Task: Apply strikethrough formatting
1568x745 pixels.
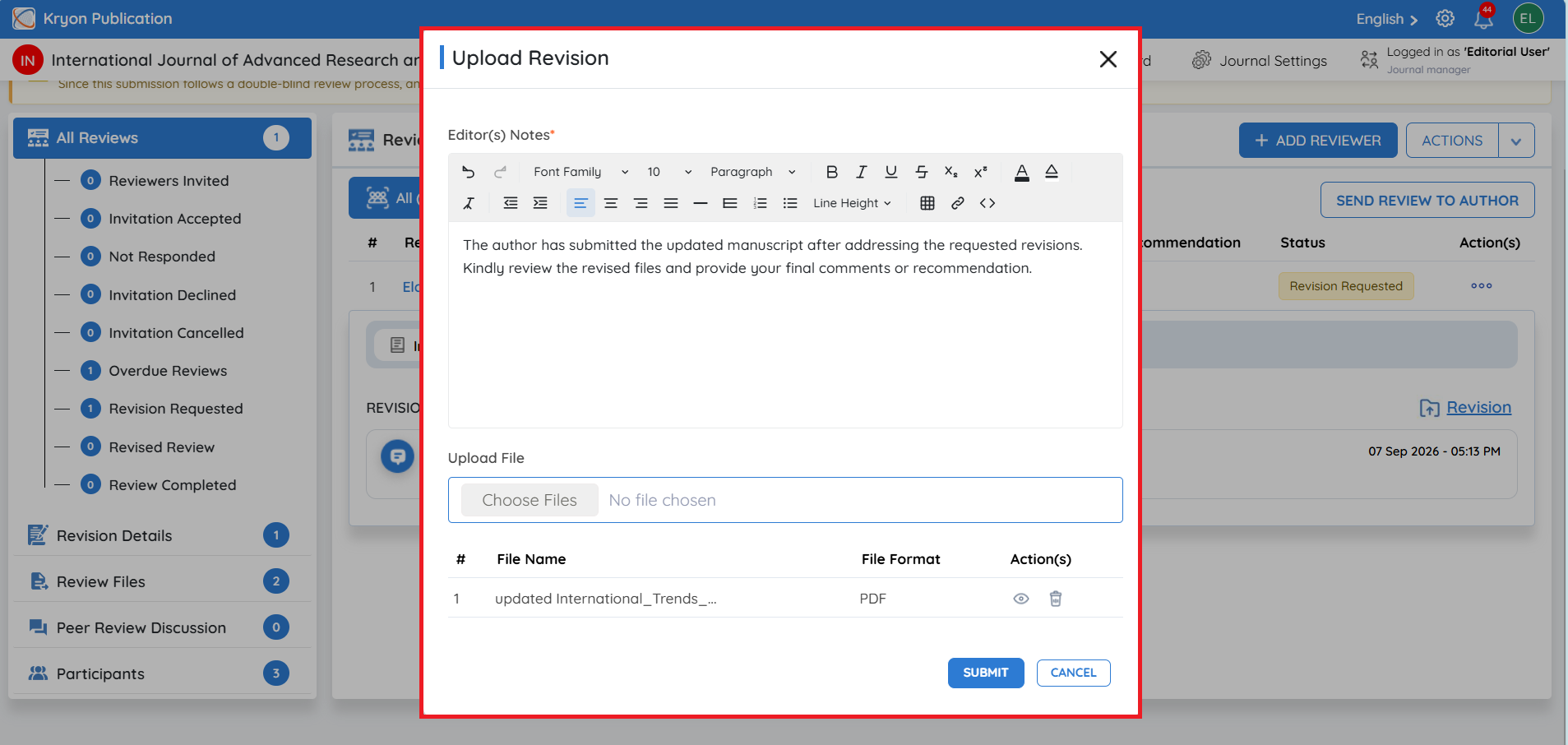Action: pyautogui.click(x=921, y=172)
